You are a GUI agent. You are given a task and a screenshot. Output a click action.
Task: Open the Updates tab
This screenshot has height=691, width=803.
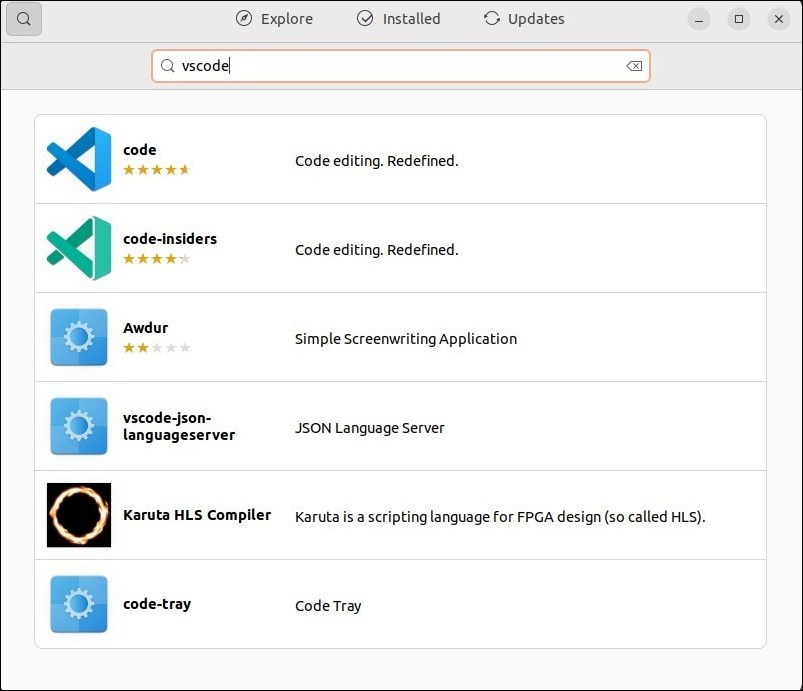coord(524,19)
